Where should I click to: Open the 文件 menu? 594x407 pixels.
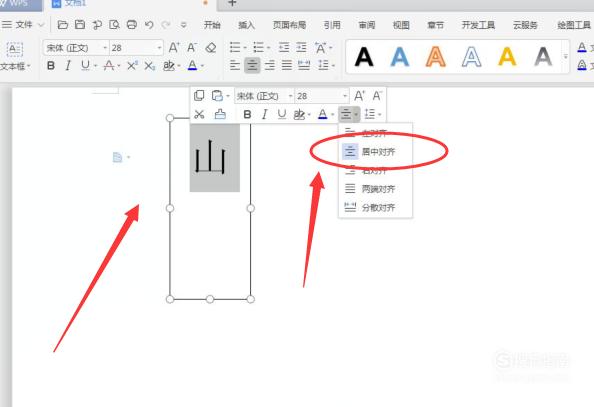23,25
